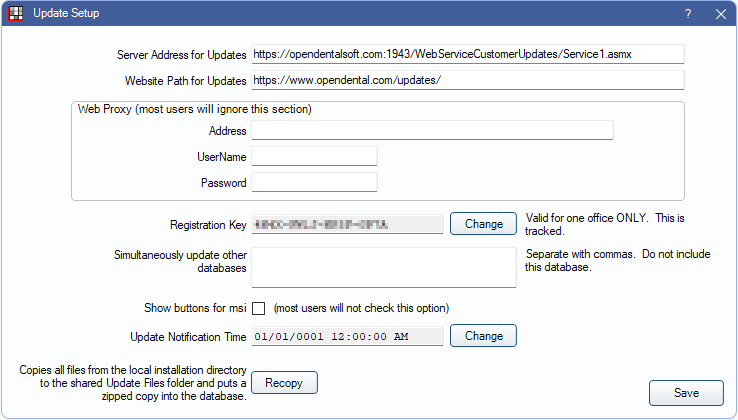Select the Update Notification Time field
The width and height of the screenshot is (738, 420).
(x=346, y=336)
